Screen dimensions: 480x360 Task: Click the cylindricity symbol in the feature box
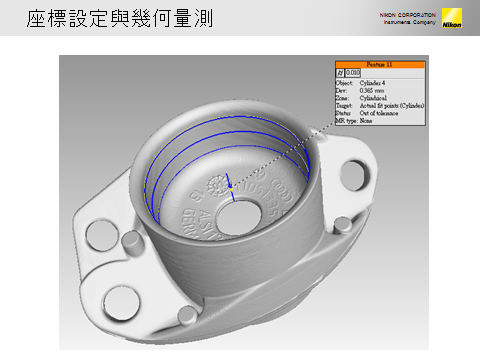340,73
